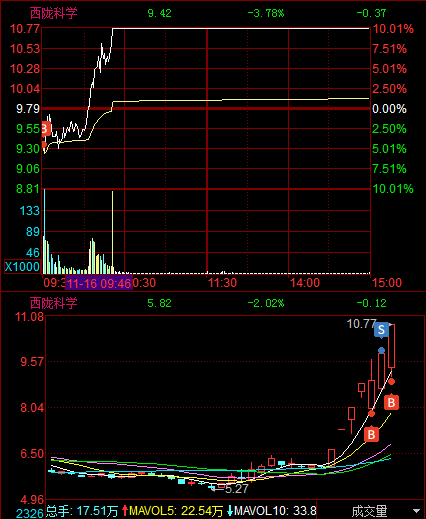
Task: Select the 成交里 indicator label
Action: [369, 511]
